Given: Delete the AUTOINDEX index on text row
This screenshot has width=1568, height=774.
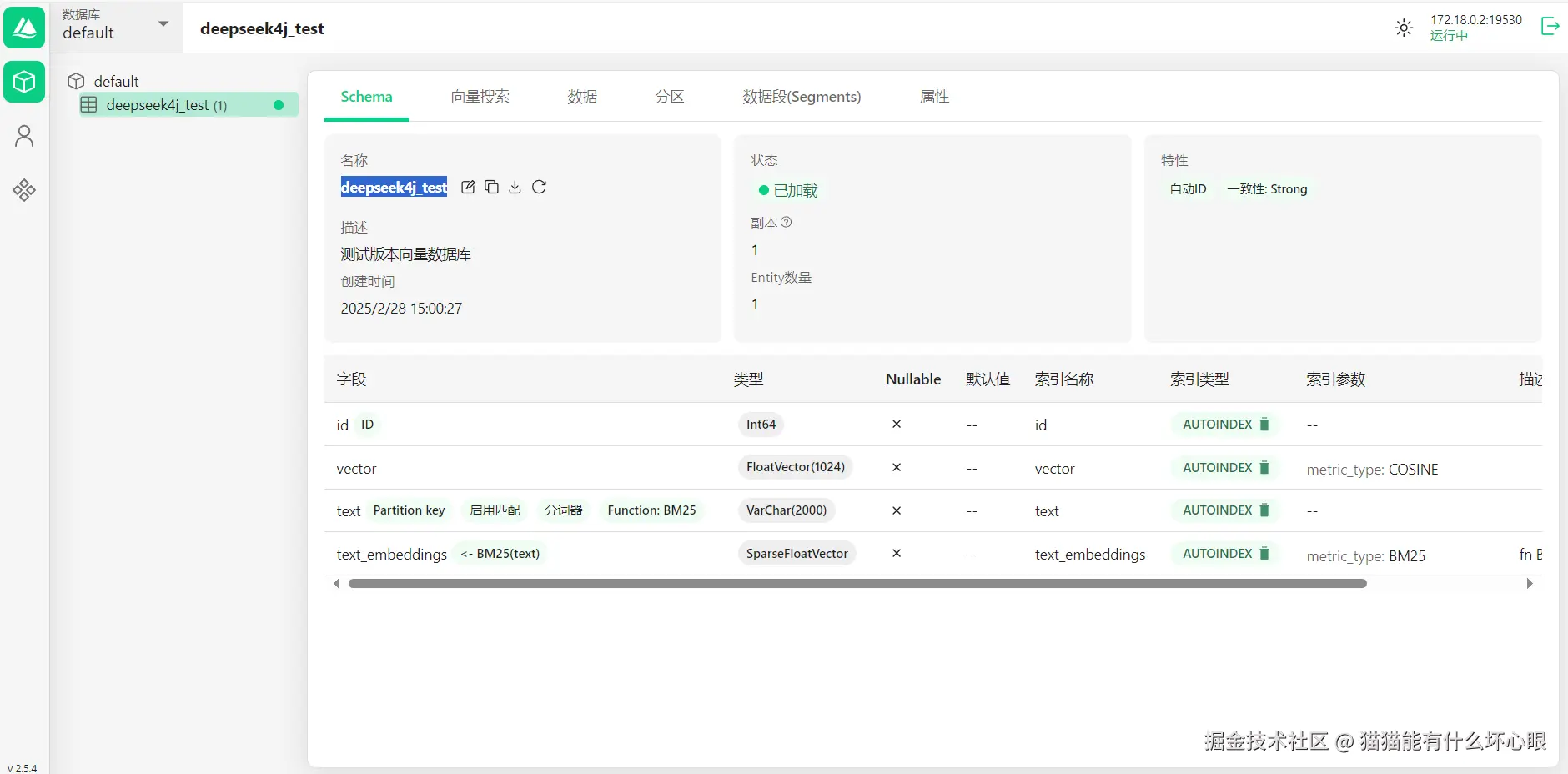Looking at the screenshot, I should (1264, 510).
